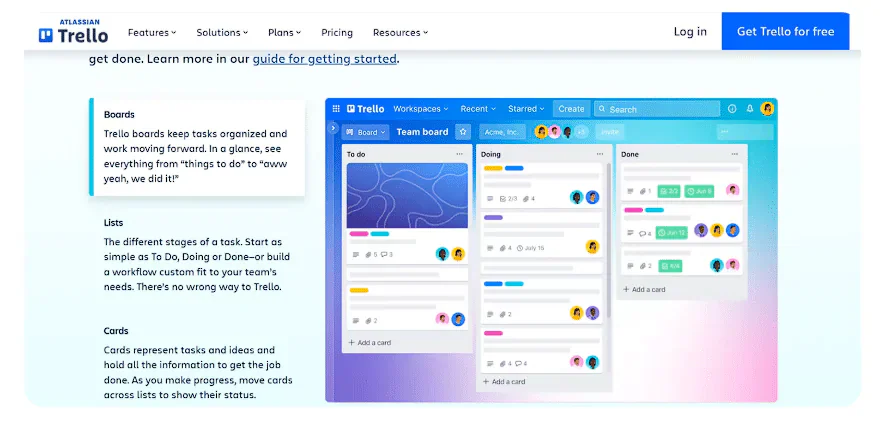Click the To do list title

[356, 154]
